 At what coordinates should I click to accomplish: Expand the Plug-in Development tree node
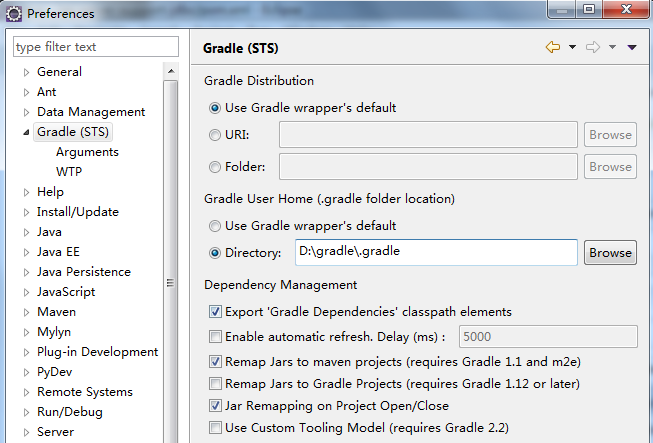point(26,352)
